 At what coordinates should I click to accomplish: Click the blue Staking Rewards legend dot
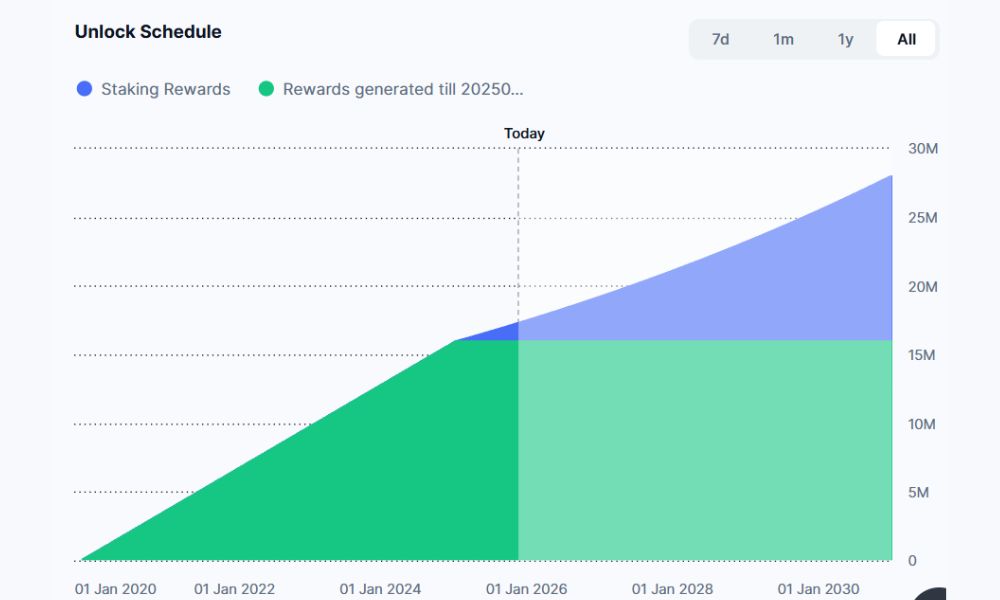(85, 89)
